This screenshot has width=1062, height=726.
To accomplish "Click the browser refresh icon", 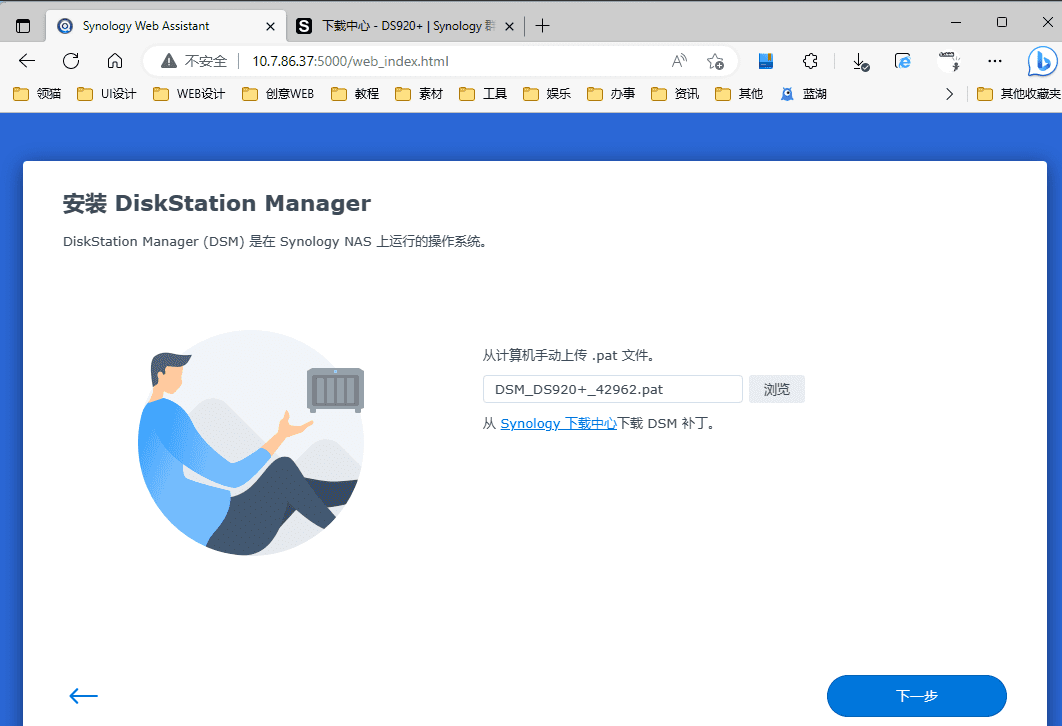I will 71,61.
